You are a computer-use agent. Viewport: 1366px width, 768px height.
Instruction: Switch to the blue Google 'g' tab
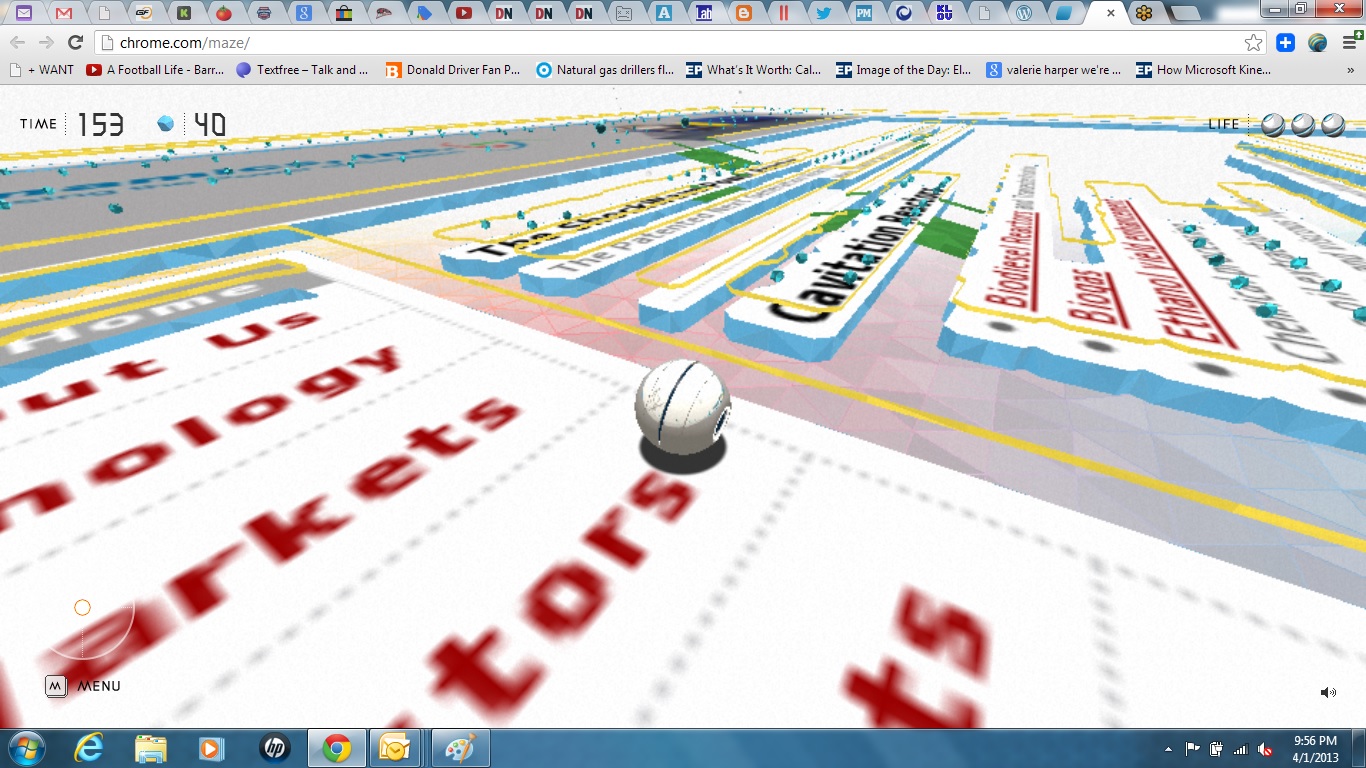[304, 13]
